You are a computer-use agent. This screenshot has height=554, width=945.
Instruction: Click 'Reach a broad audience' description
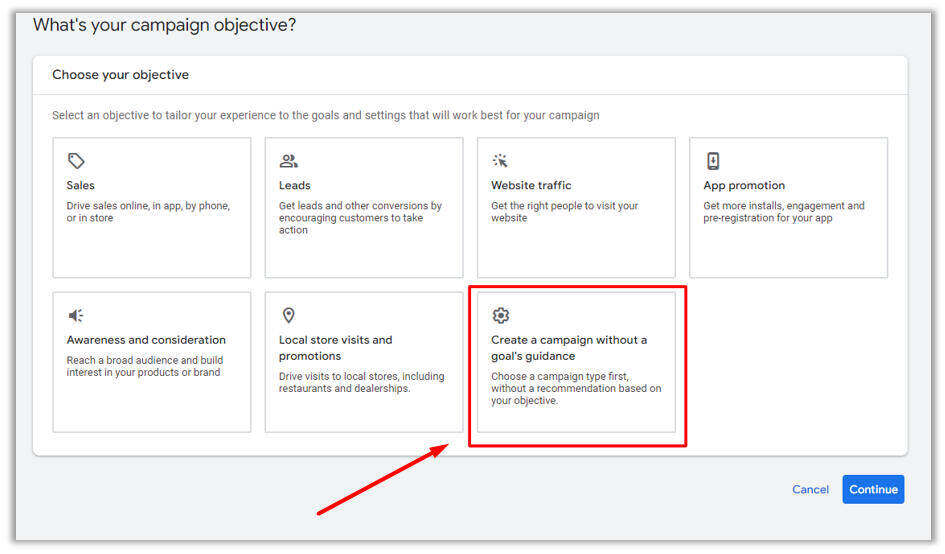(145, 366)
